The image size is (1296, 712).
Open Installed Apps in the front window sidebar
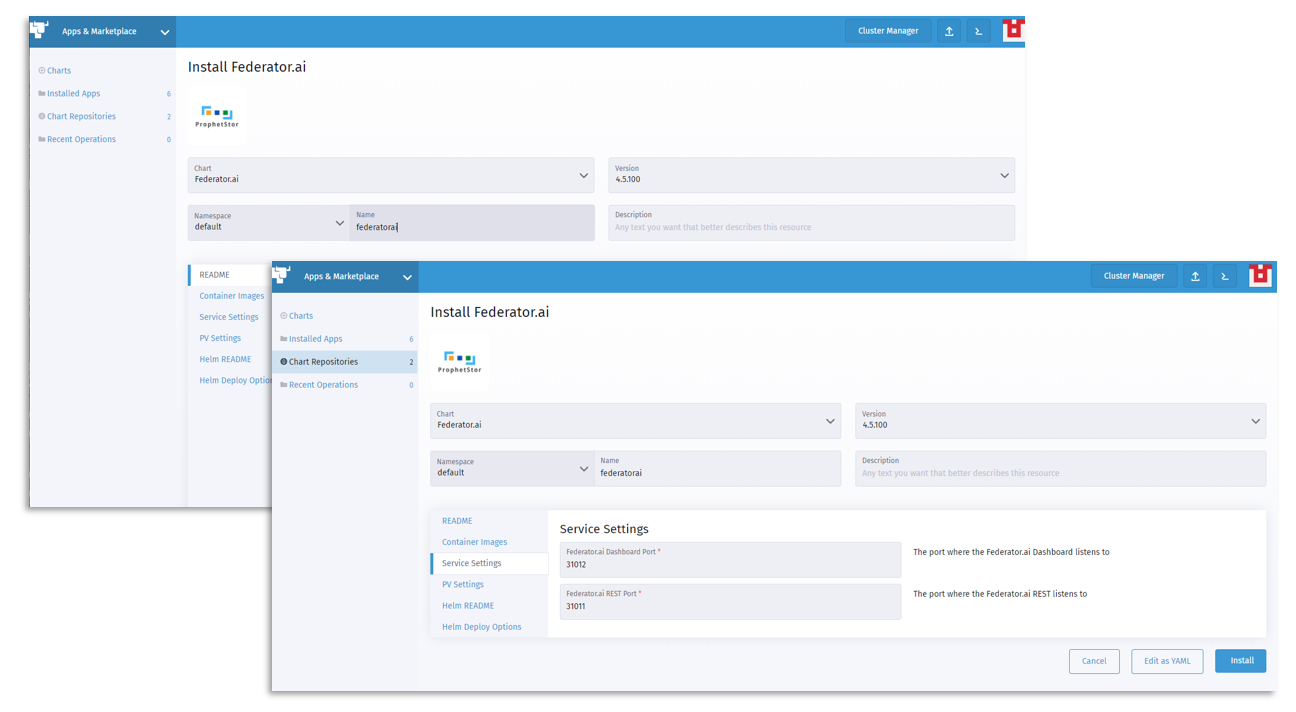tap(316, 339)
